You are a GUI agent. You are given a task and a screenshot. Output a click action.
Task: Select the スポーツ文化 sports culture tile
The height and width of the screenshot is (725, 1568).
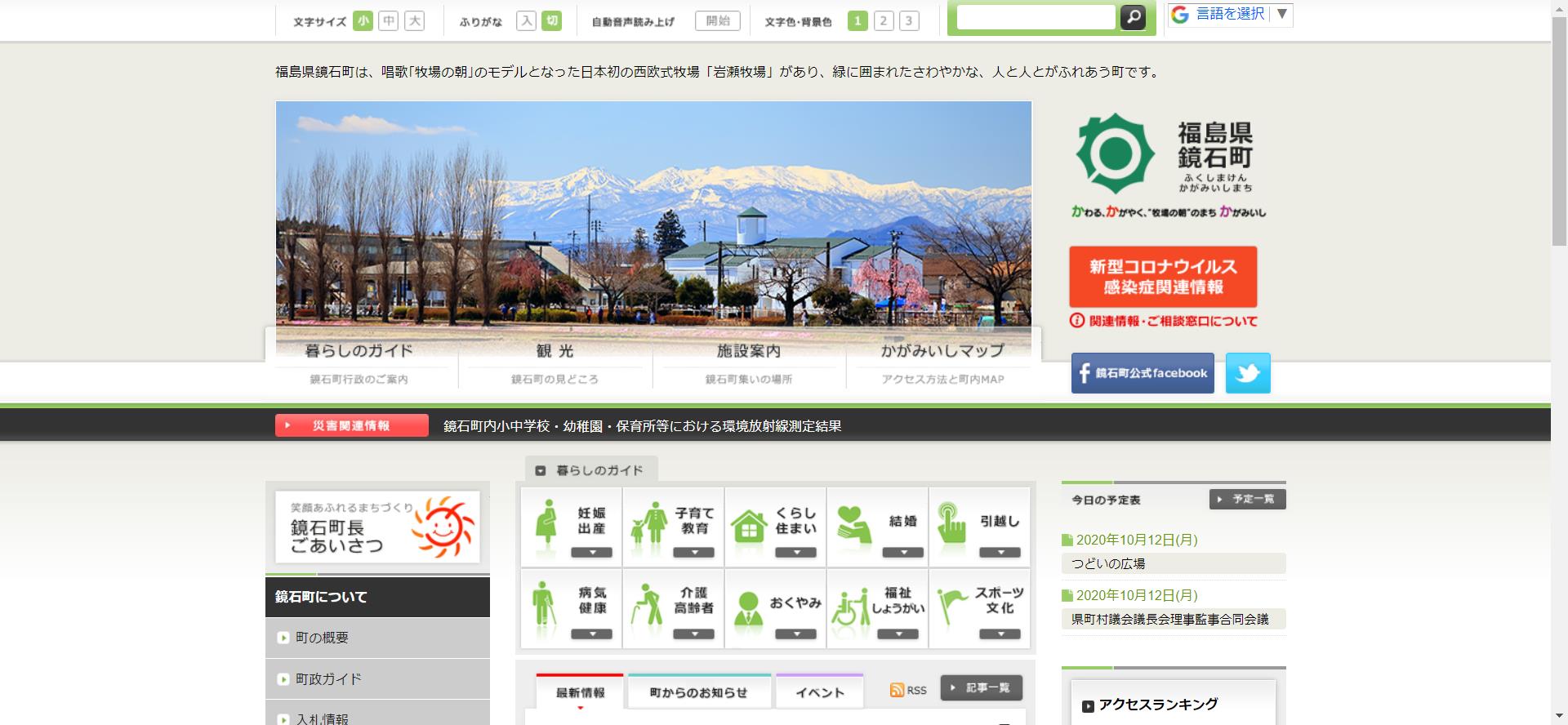(x=979, y=608)
